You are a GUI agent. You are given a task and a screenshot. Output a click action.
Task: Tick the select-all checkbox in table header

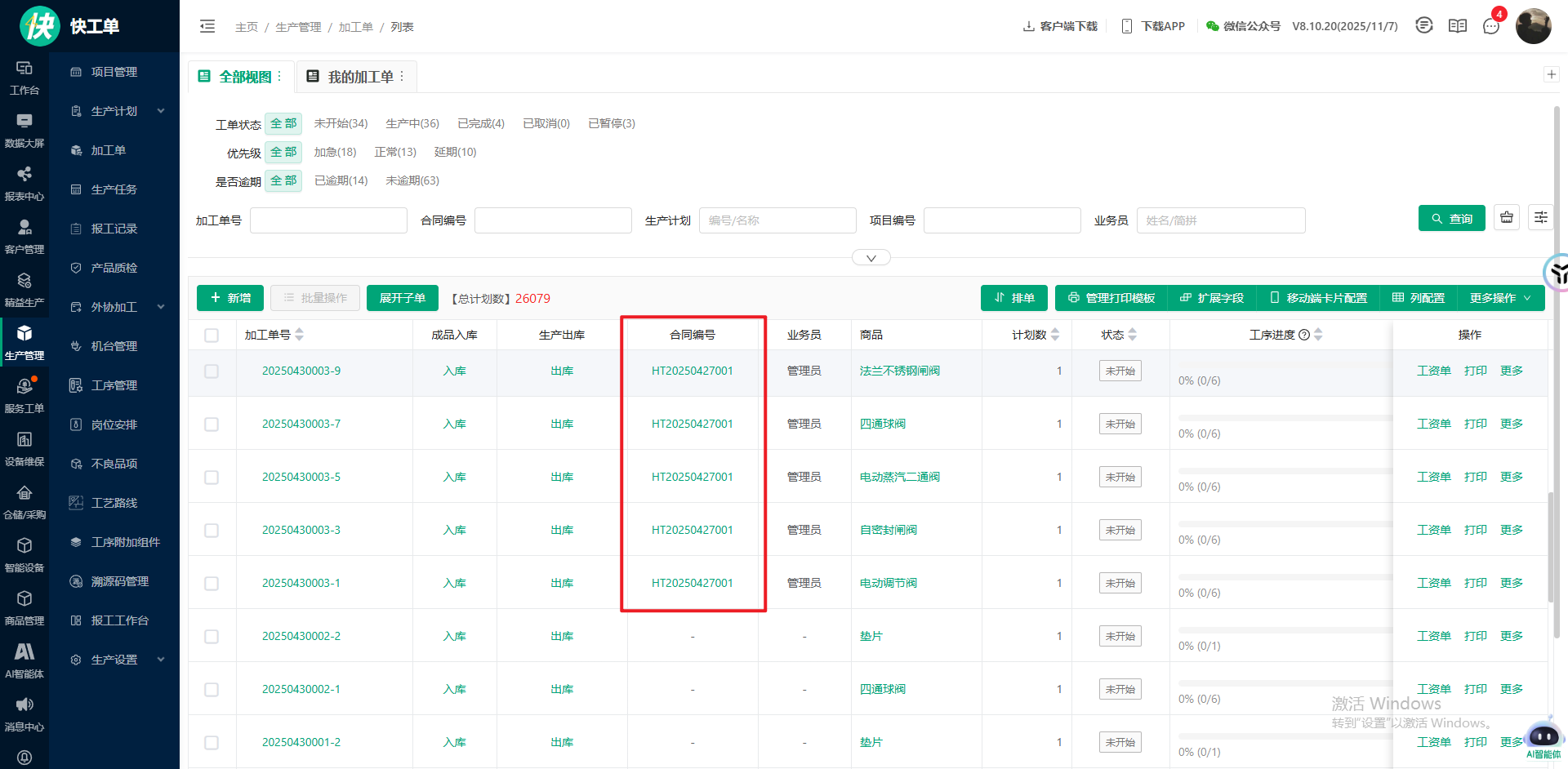click(212, 335)
